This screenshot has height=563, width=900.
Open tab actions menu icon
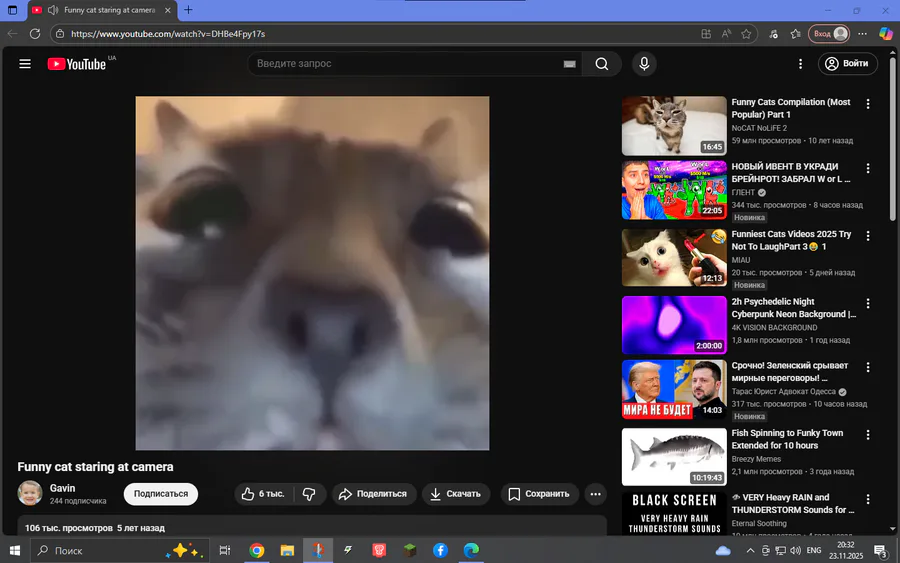click(12, 10)
